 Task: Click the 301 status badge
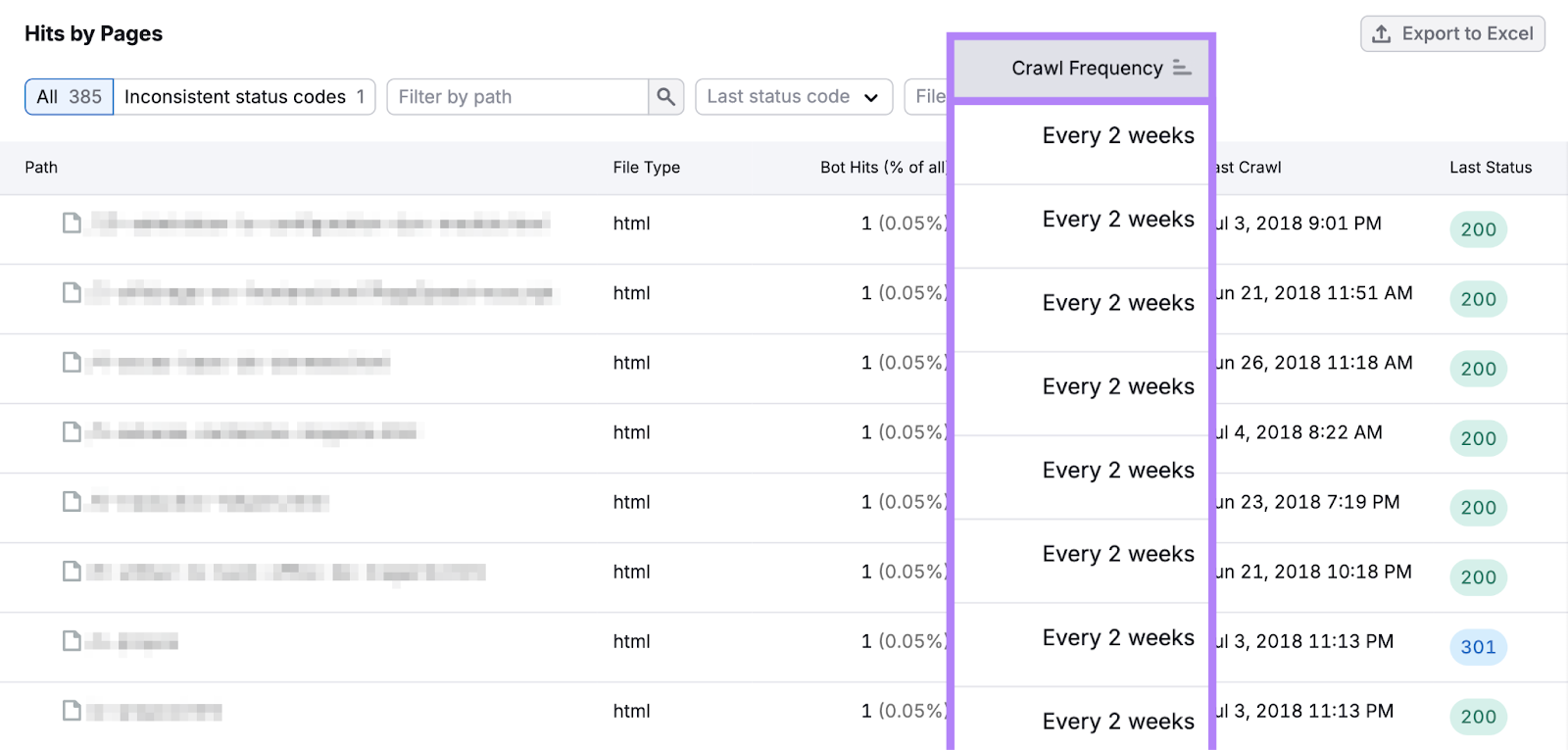(1478, 647)
